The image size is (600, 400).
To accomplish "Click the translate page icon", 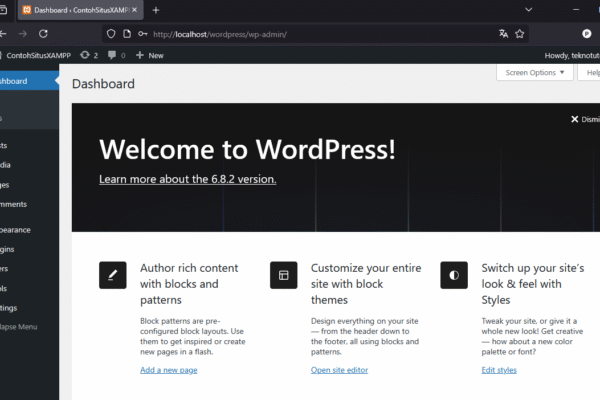I will click(x=503, y=34).
